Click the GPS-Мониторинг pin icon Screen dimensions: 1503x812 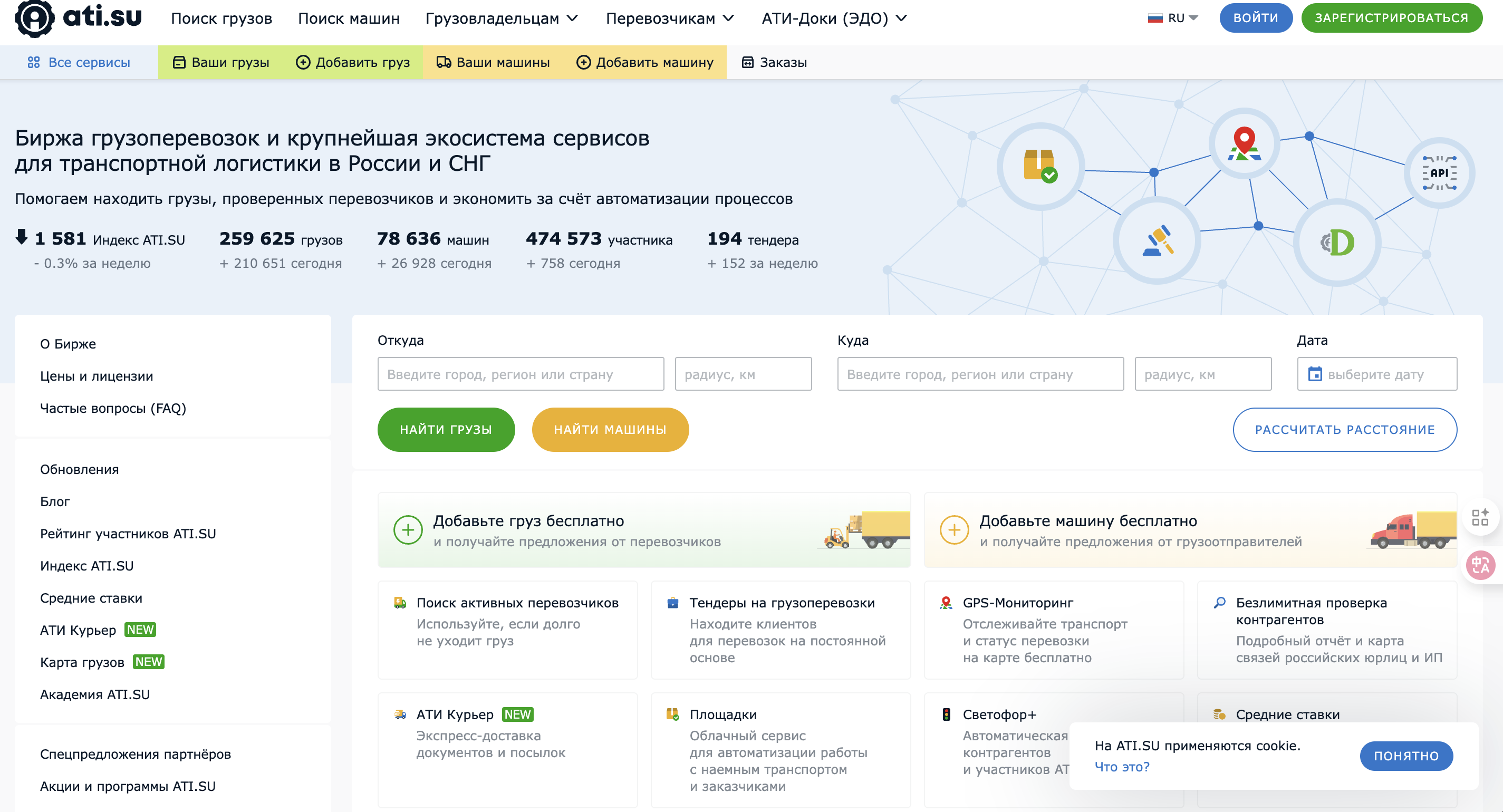946,603
